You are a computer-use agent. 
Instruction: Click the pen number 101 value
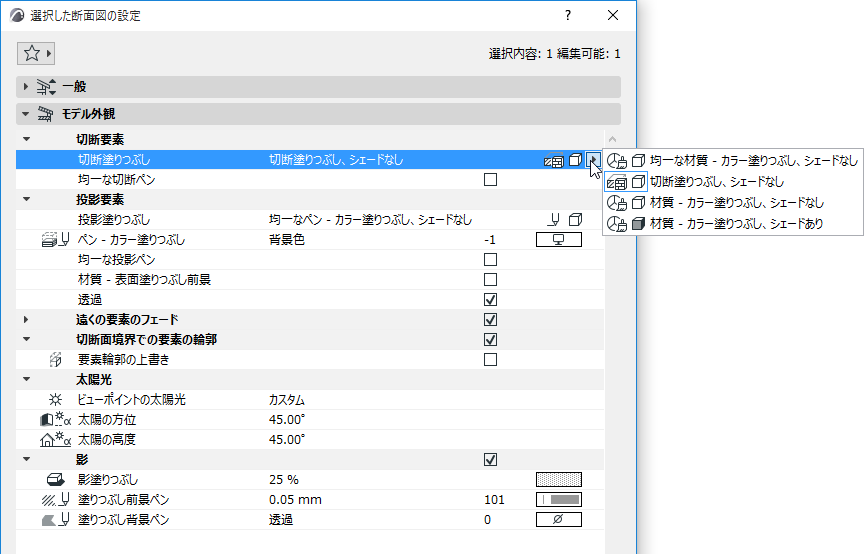pos(494,499)
